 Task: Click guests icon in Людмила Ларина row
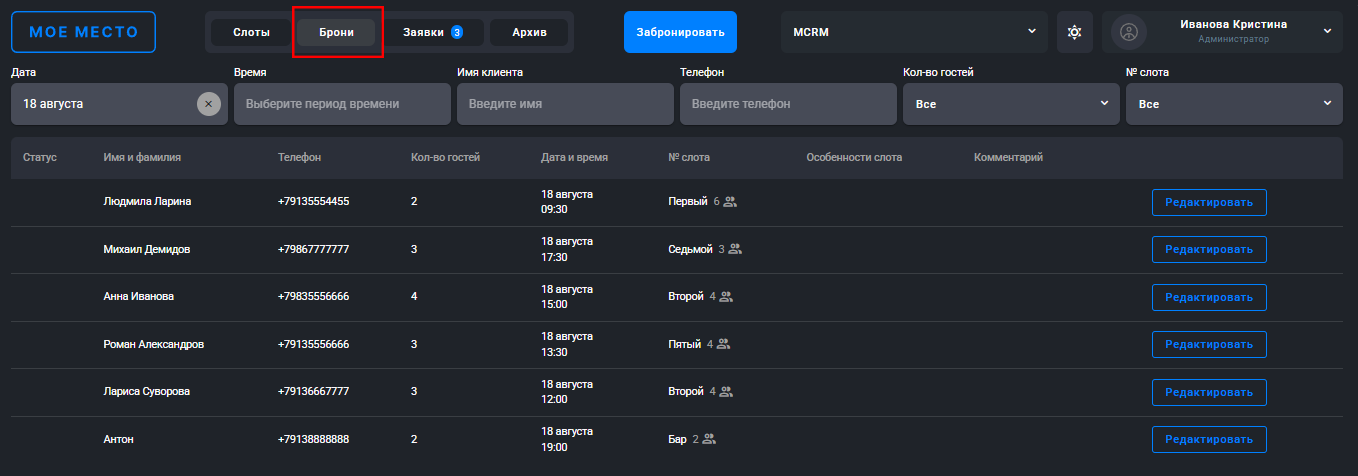coord(730,201)
